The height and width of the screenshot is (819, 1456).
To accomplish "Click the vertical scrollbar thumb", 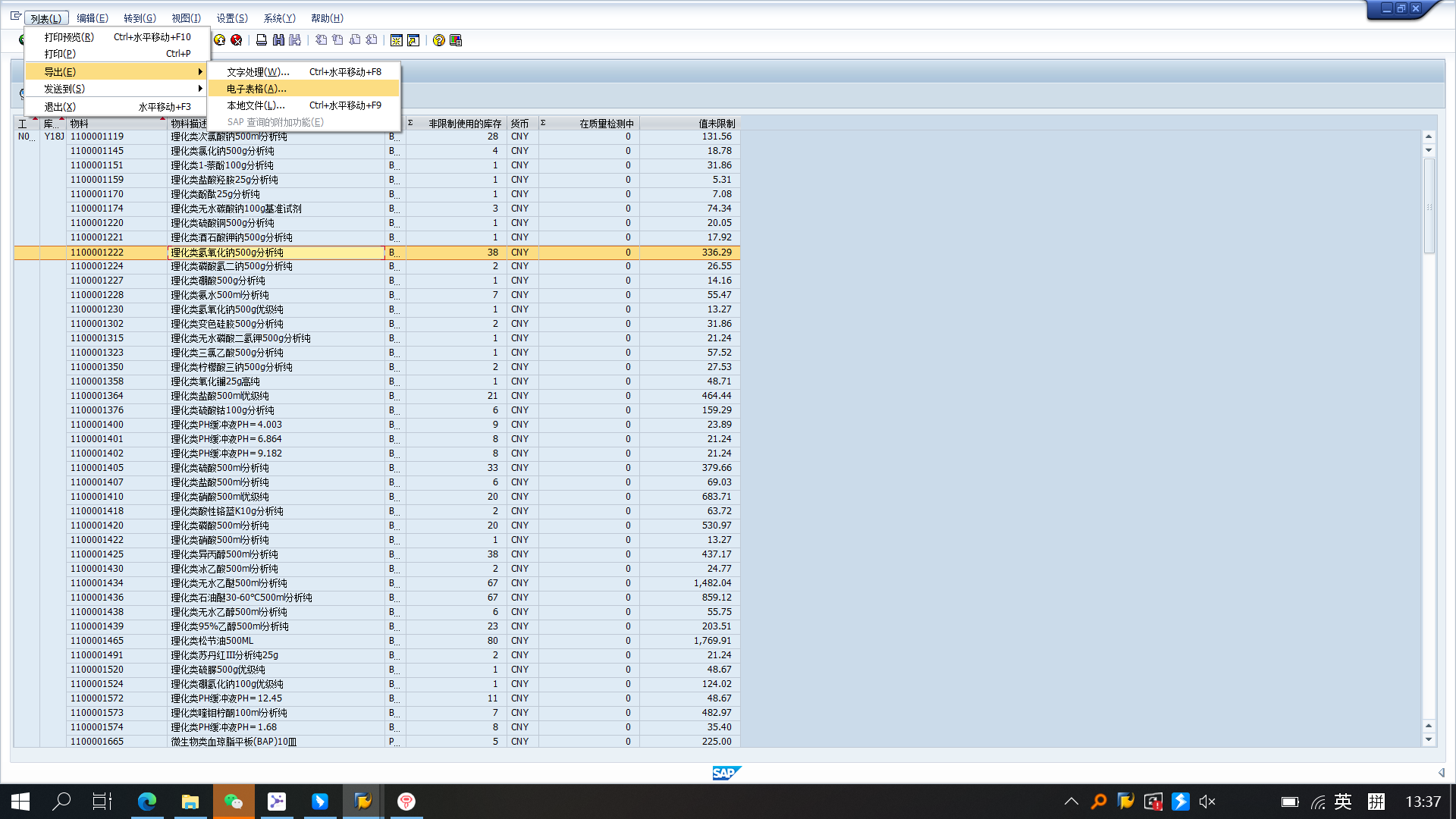I will [1429, 206].
